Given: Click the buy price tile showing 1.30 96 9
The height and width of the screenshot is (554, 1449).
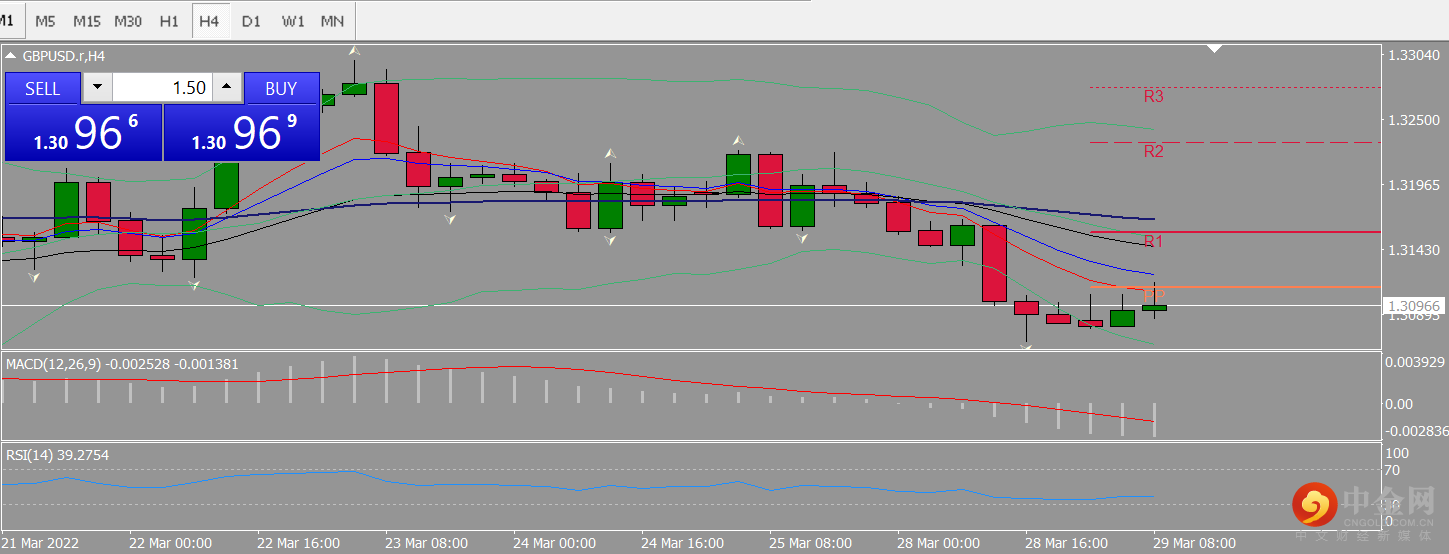Looking at the screenshot, I should pos(241,133).
